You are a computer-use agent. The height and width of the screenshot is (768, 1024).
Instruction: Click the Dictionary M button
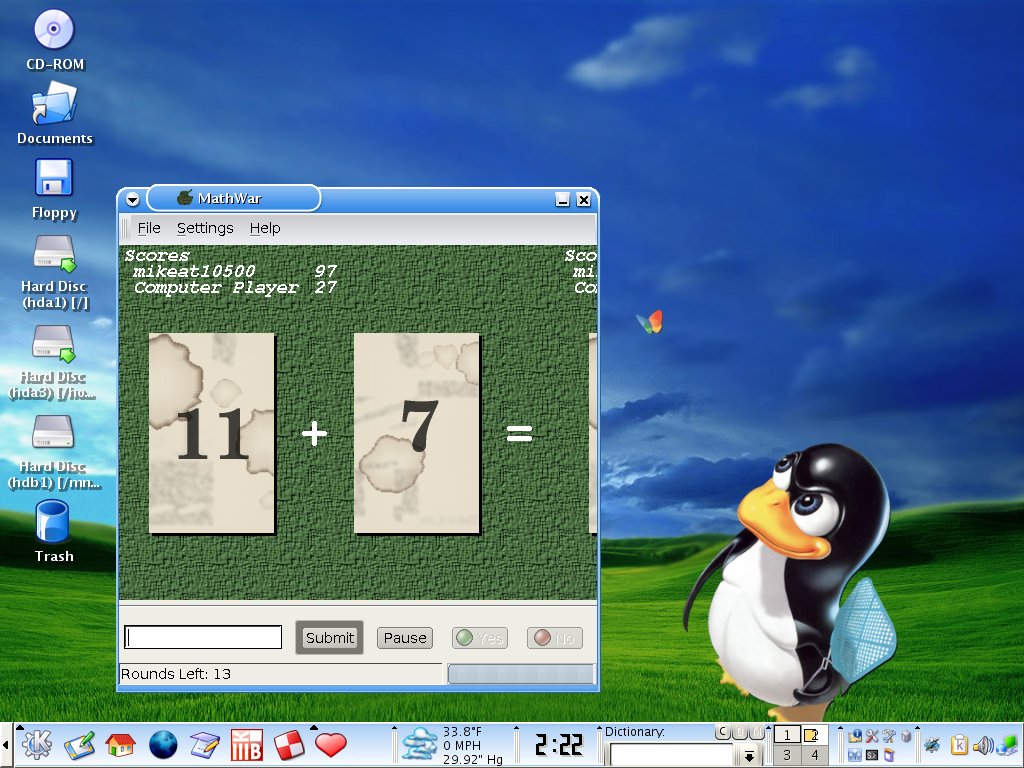click(757, 732)
